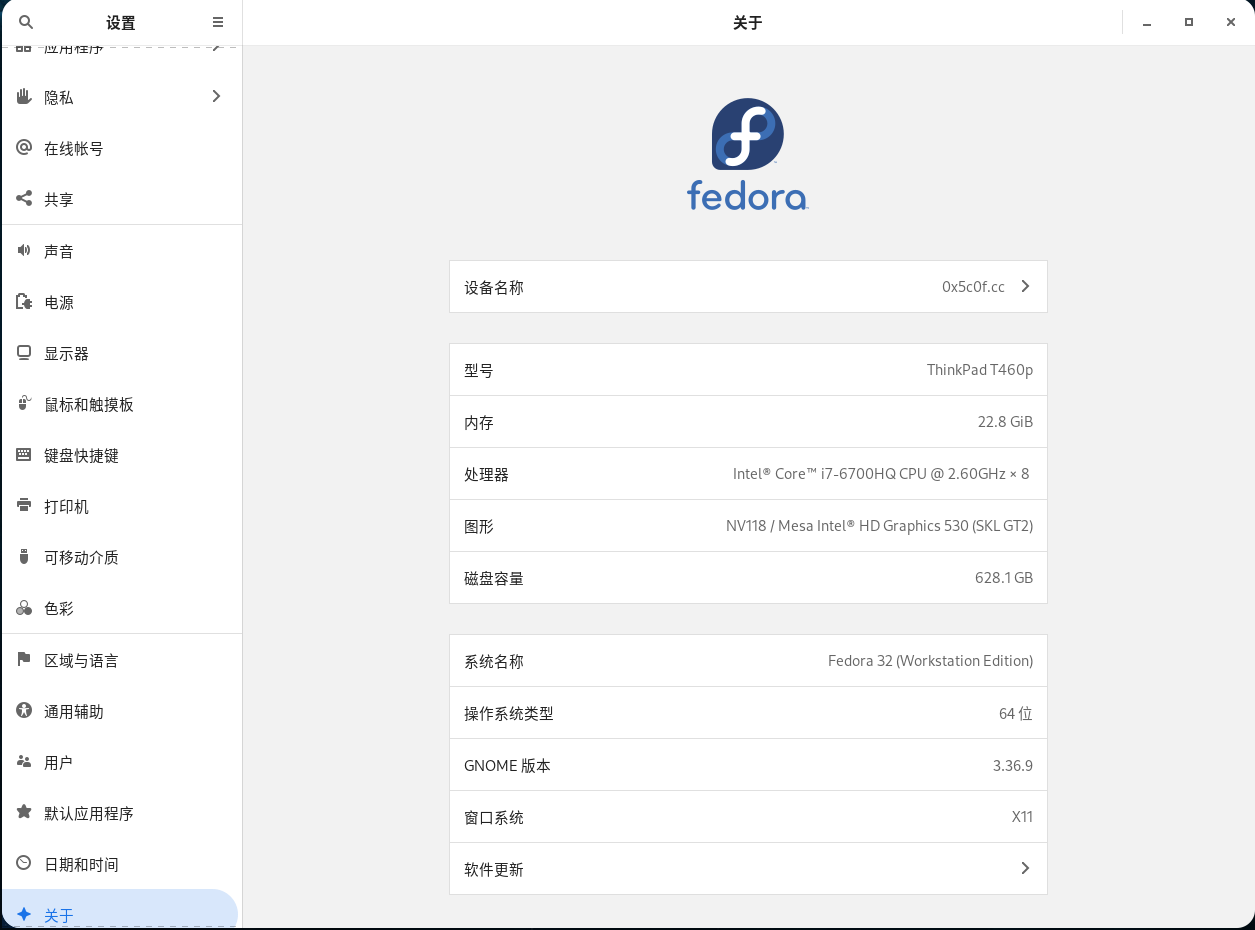Close the Settings window

[x=1231, y=22]
